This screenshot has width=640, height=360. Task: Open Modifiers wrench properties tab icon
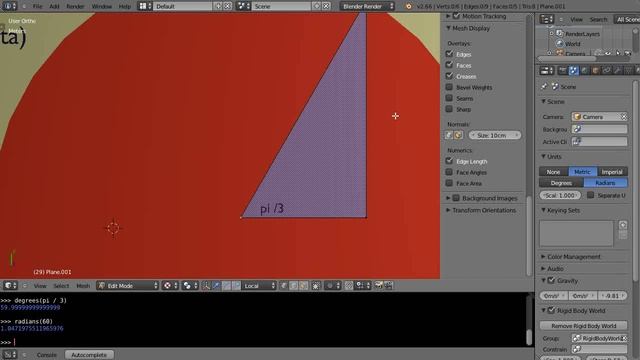(x=618, y=71)
